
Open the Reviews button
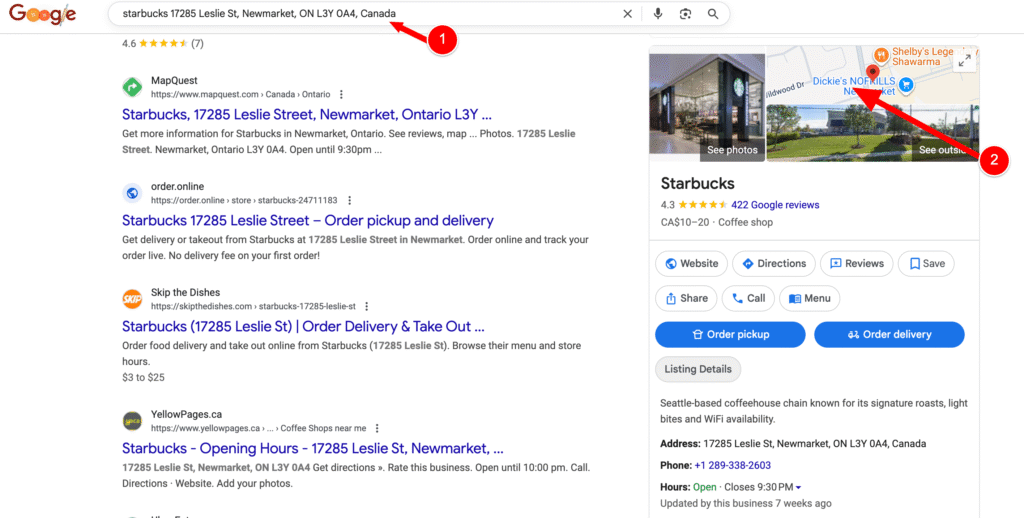856,264
